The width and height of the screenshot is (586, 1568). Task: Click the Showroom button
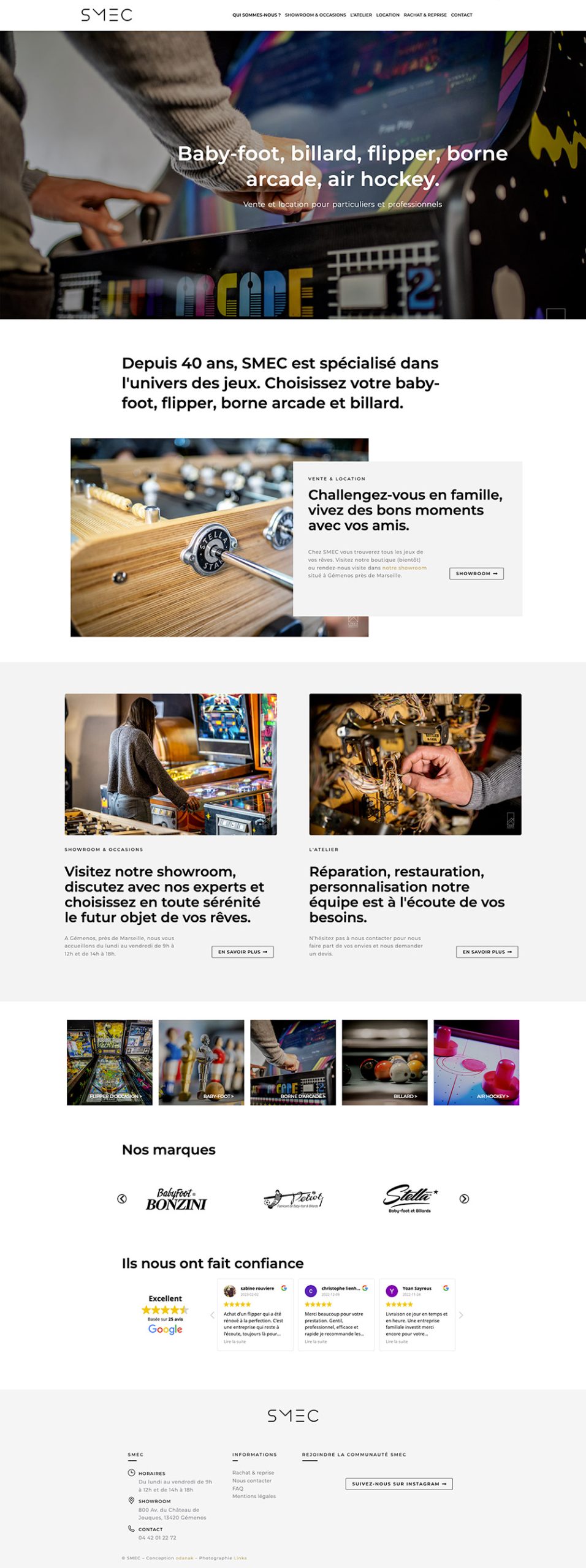coord(476,573)
